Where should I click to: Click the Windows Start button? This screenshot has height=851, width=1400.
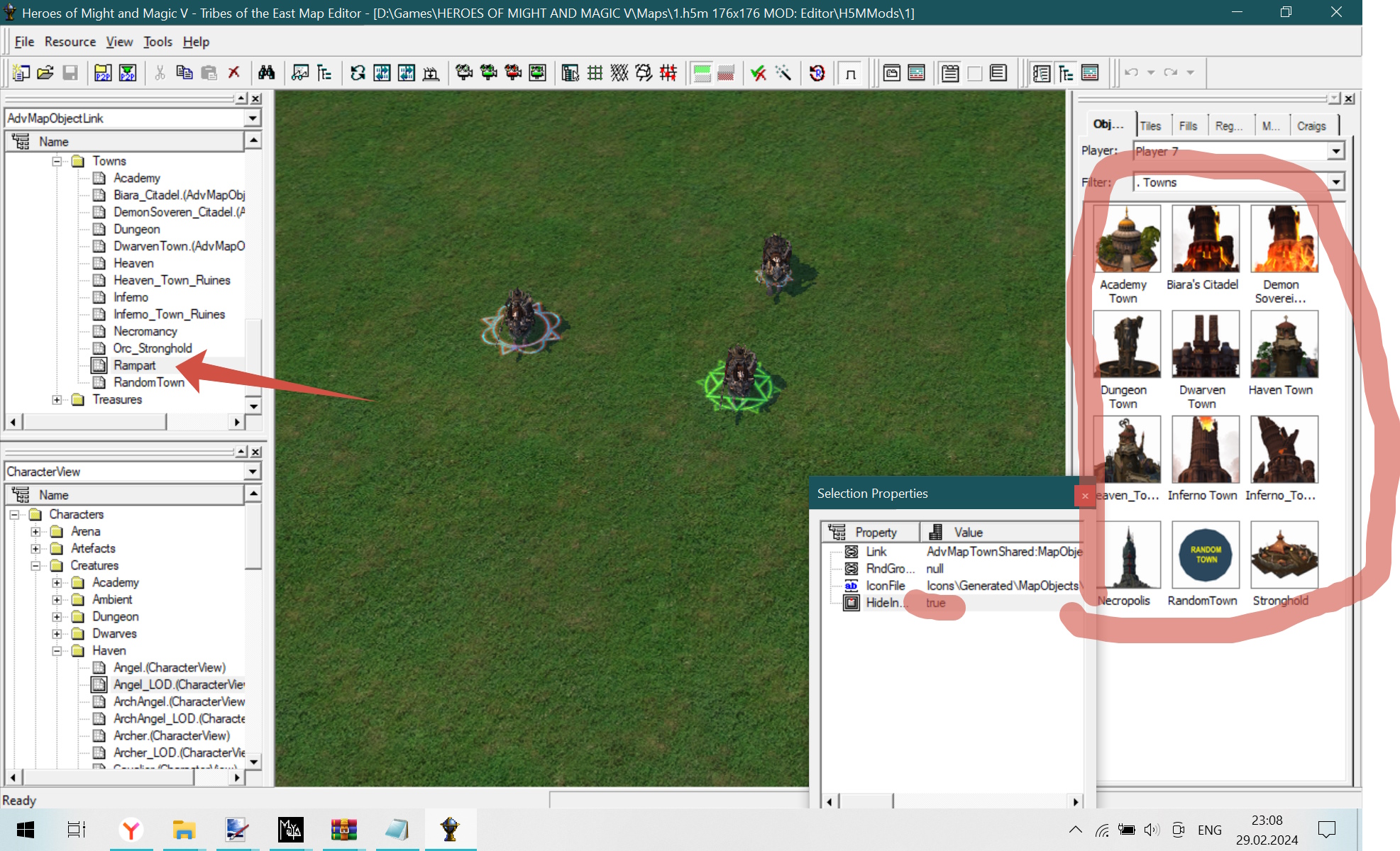pos(26,829)
